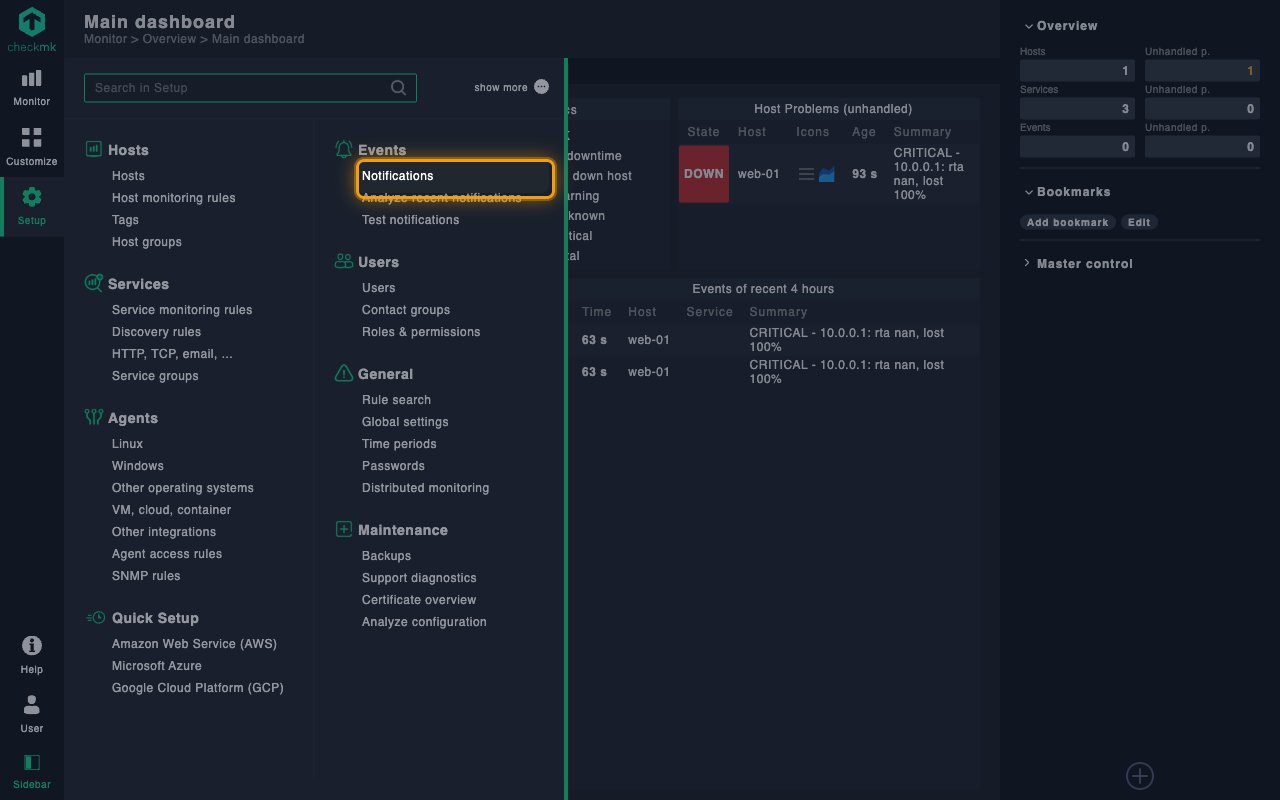Click the show more dots icon
The height and width of the screenshot is (800, 1280).
(542, 87)
